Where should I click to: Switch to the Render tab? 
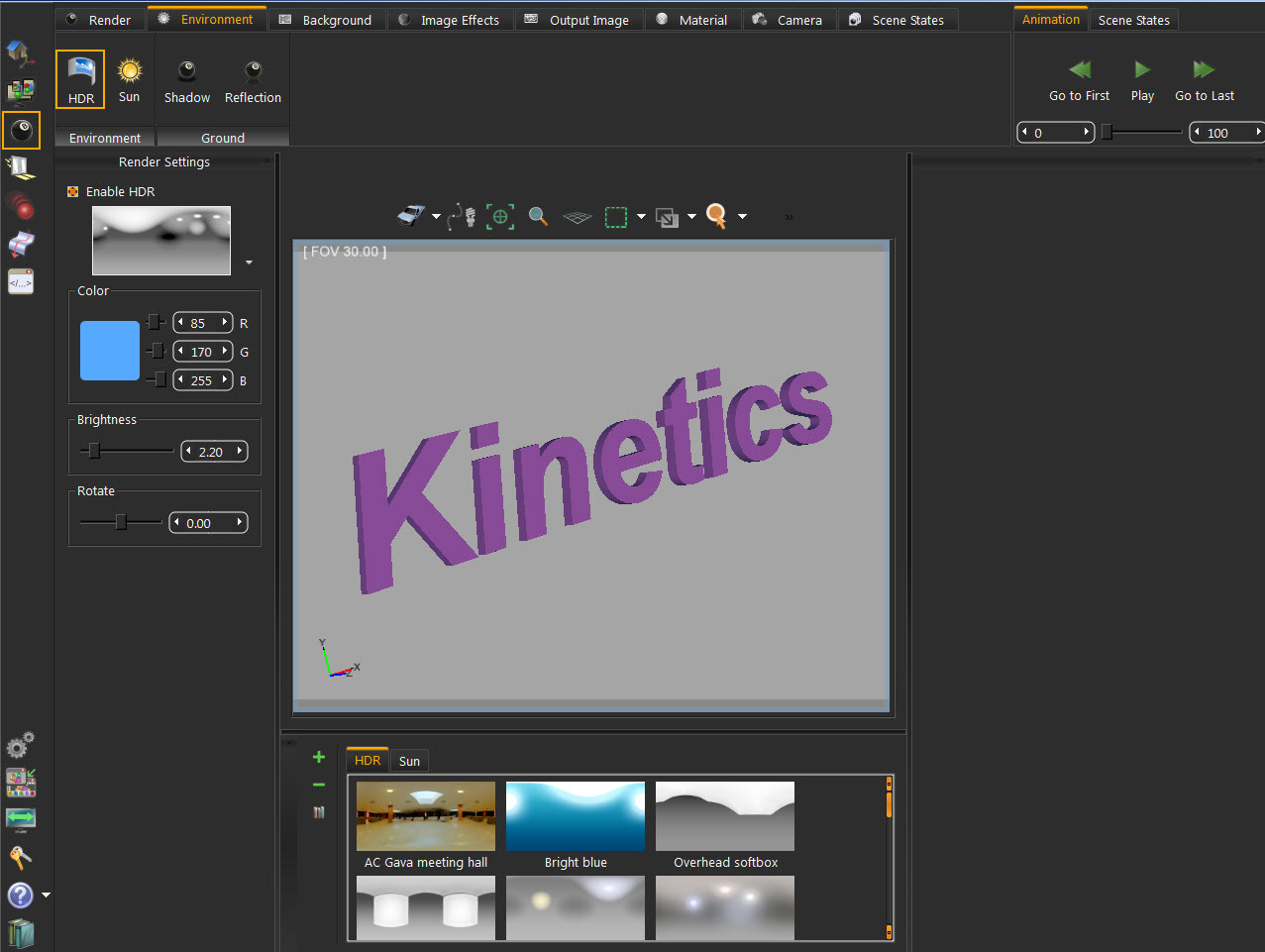click(x=99, y=20)
